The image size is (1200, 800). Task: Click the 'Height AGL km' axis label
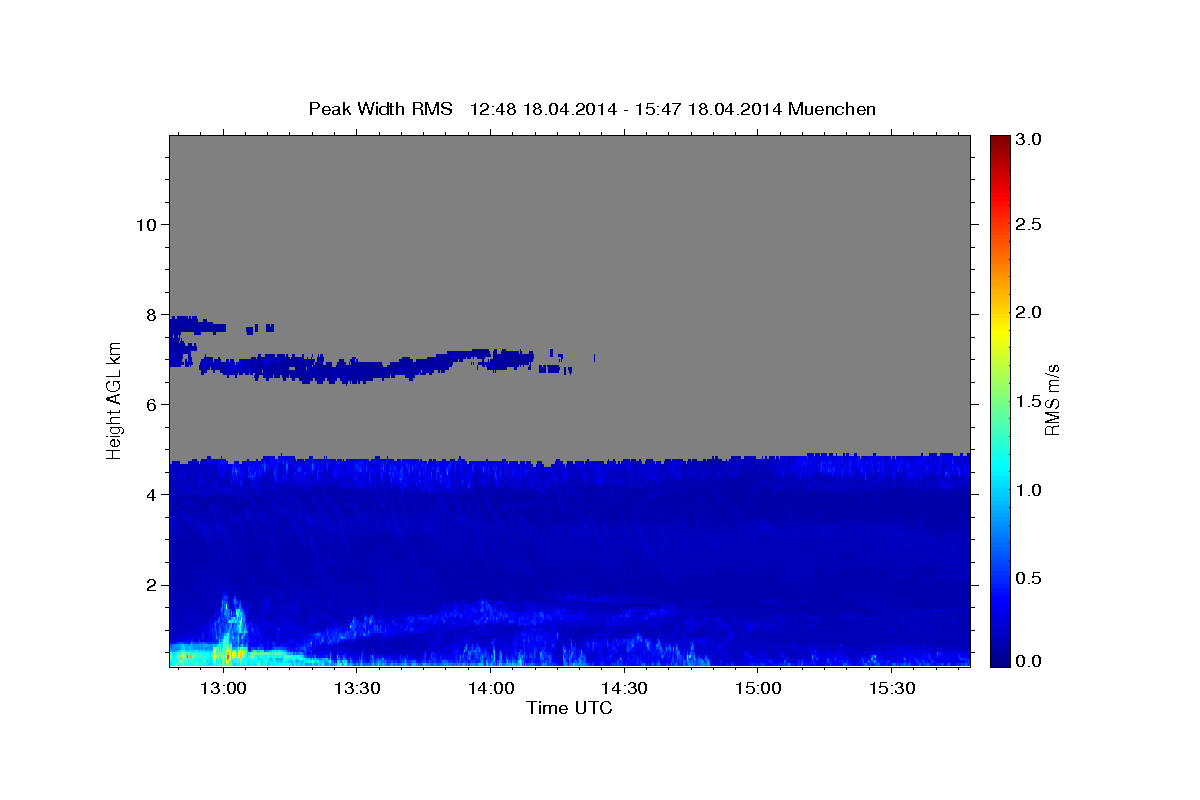(x=114, y=400)
